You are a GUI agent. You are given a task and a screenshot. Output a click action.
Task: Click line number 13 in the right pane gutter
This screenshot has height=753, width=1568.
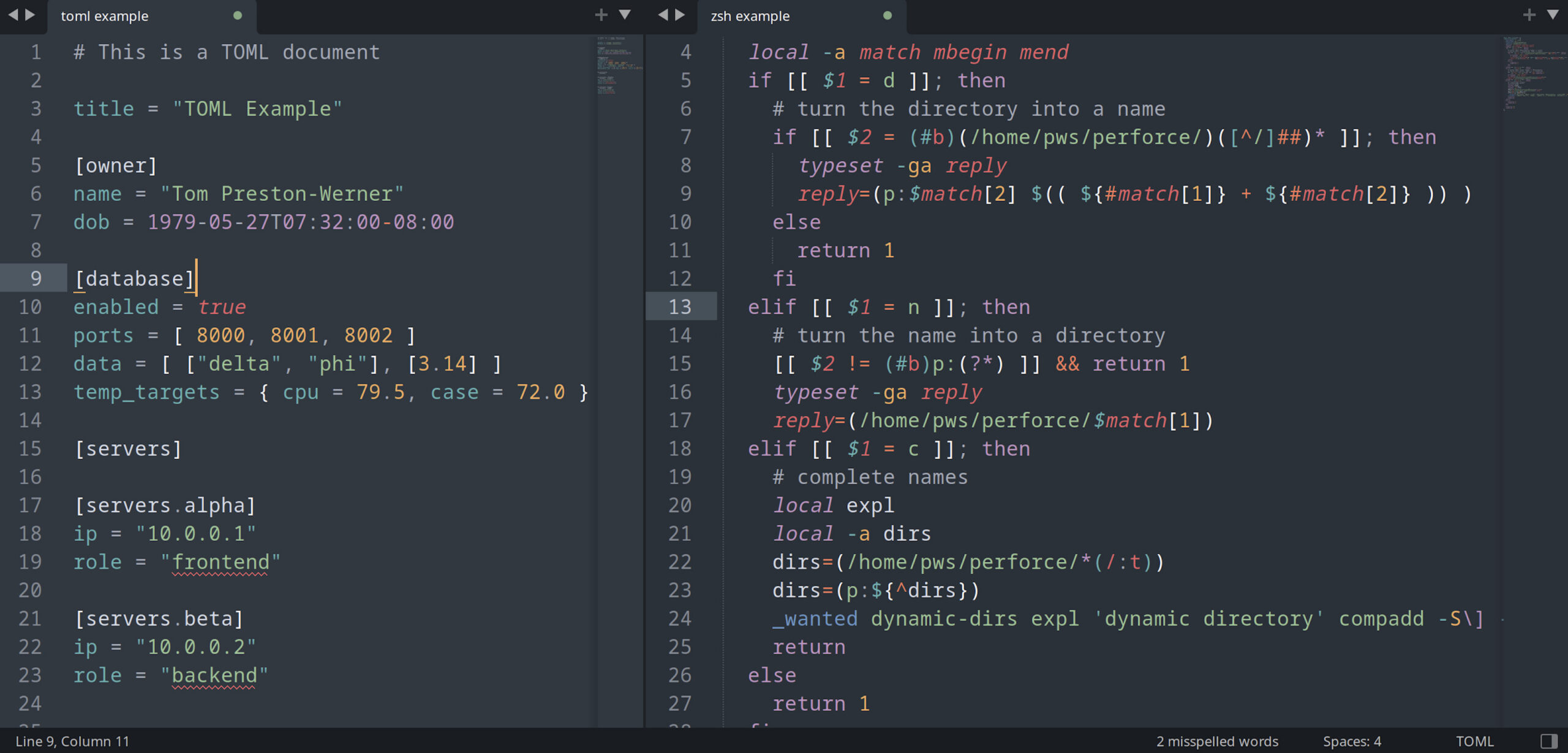(x=681, y=306)
